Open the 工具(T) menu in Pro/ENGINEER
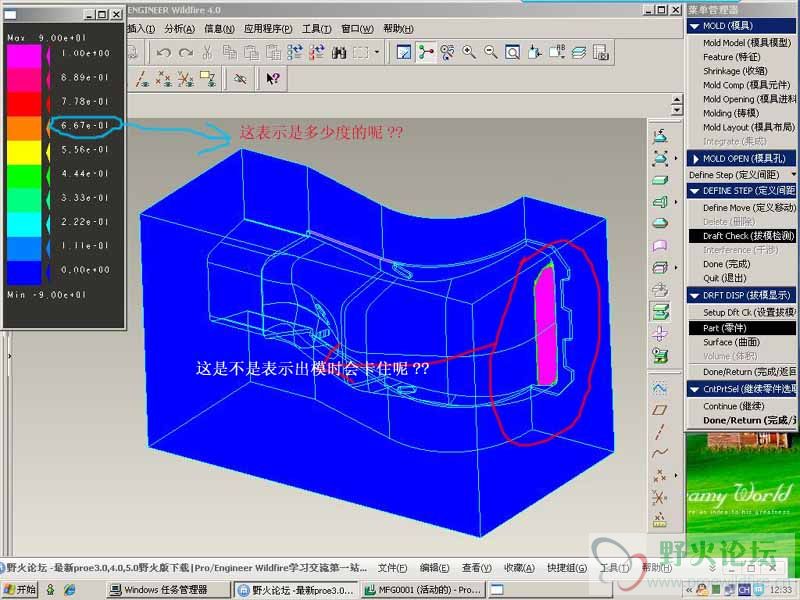 (x=316, y=29)
